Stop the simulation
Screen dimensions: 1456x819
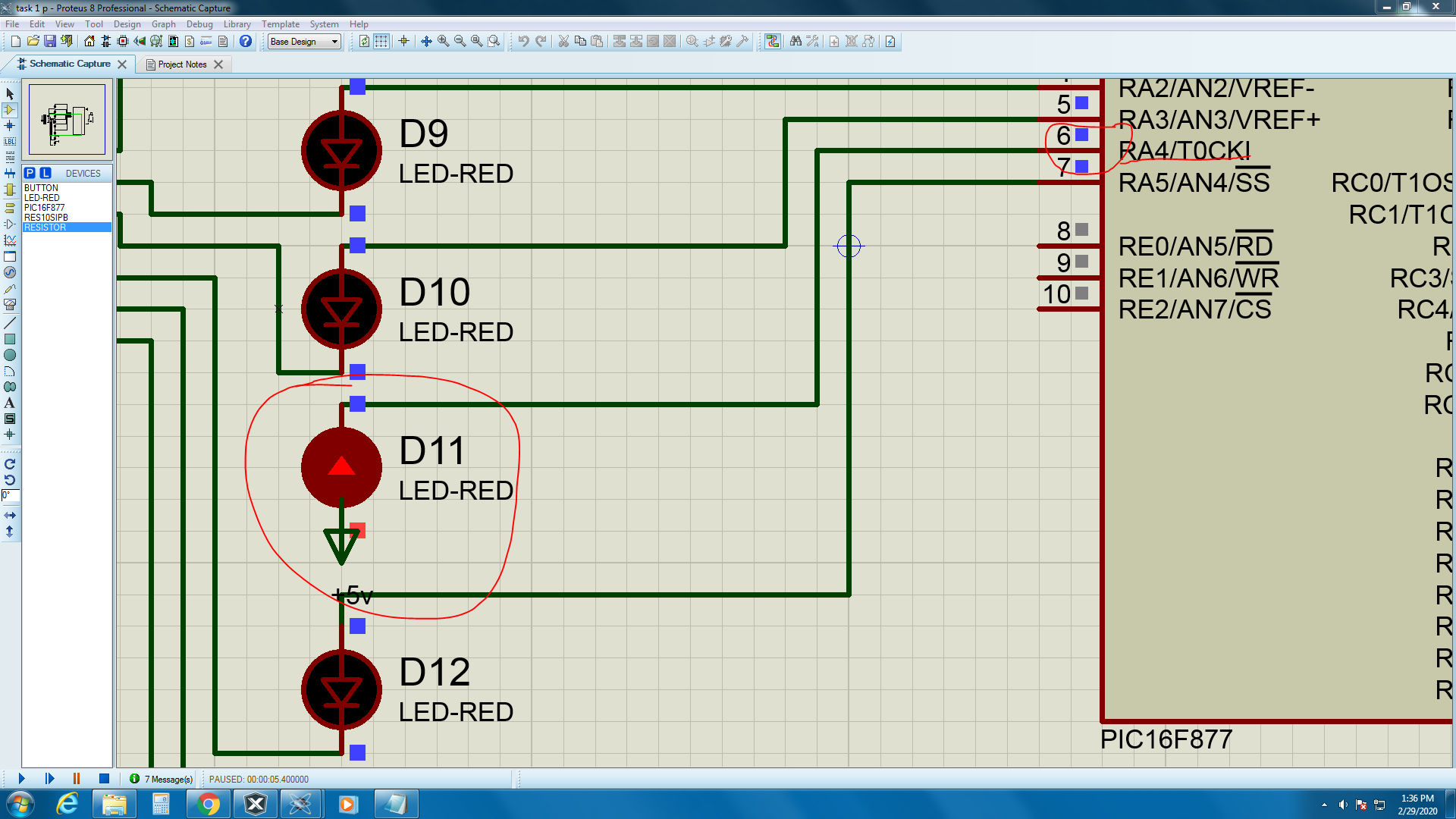[105, 778]
